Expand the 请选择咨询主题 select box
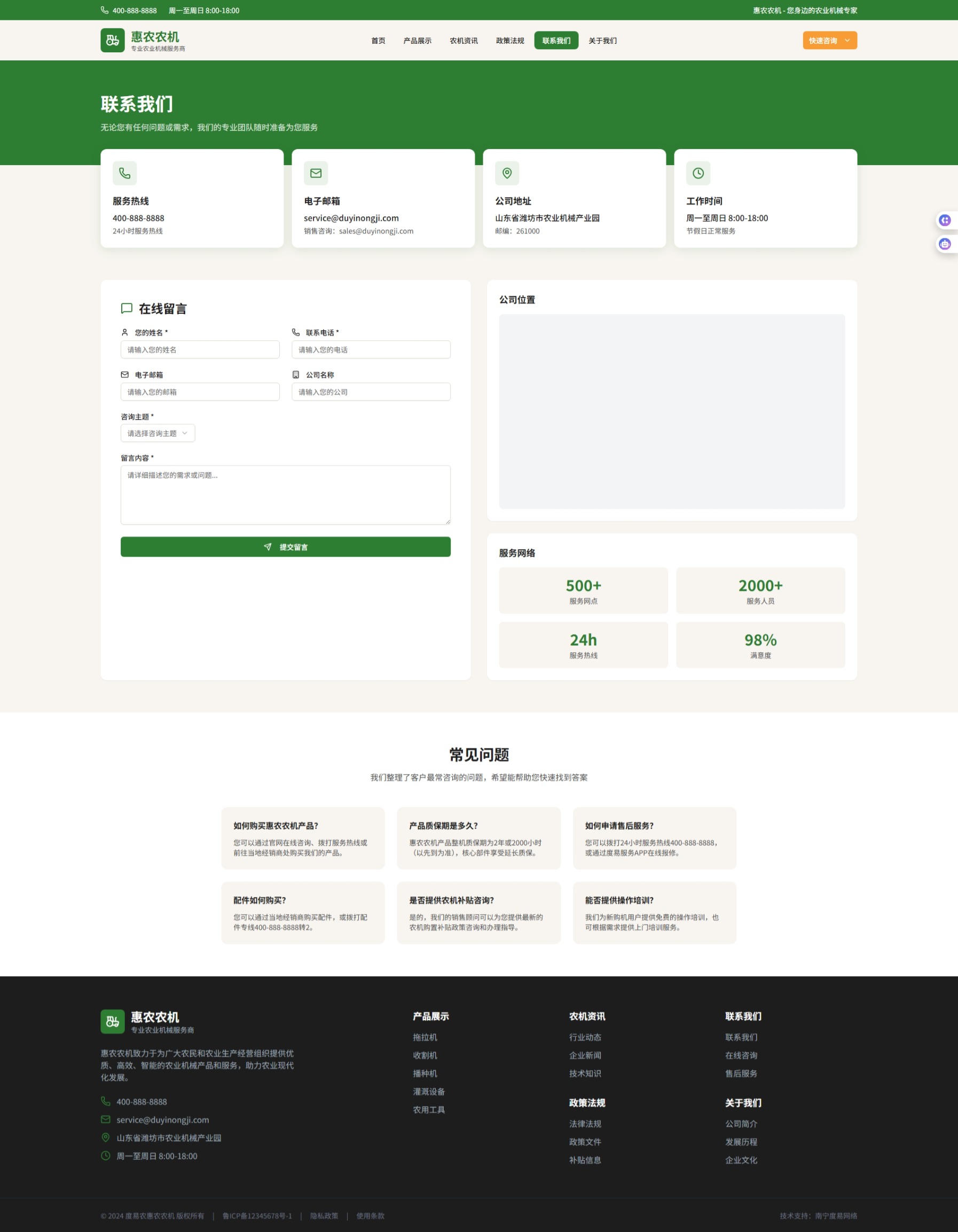 (158, 433)
